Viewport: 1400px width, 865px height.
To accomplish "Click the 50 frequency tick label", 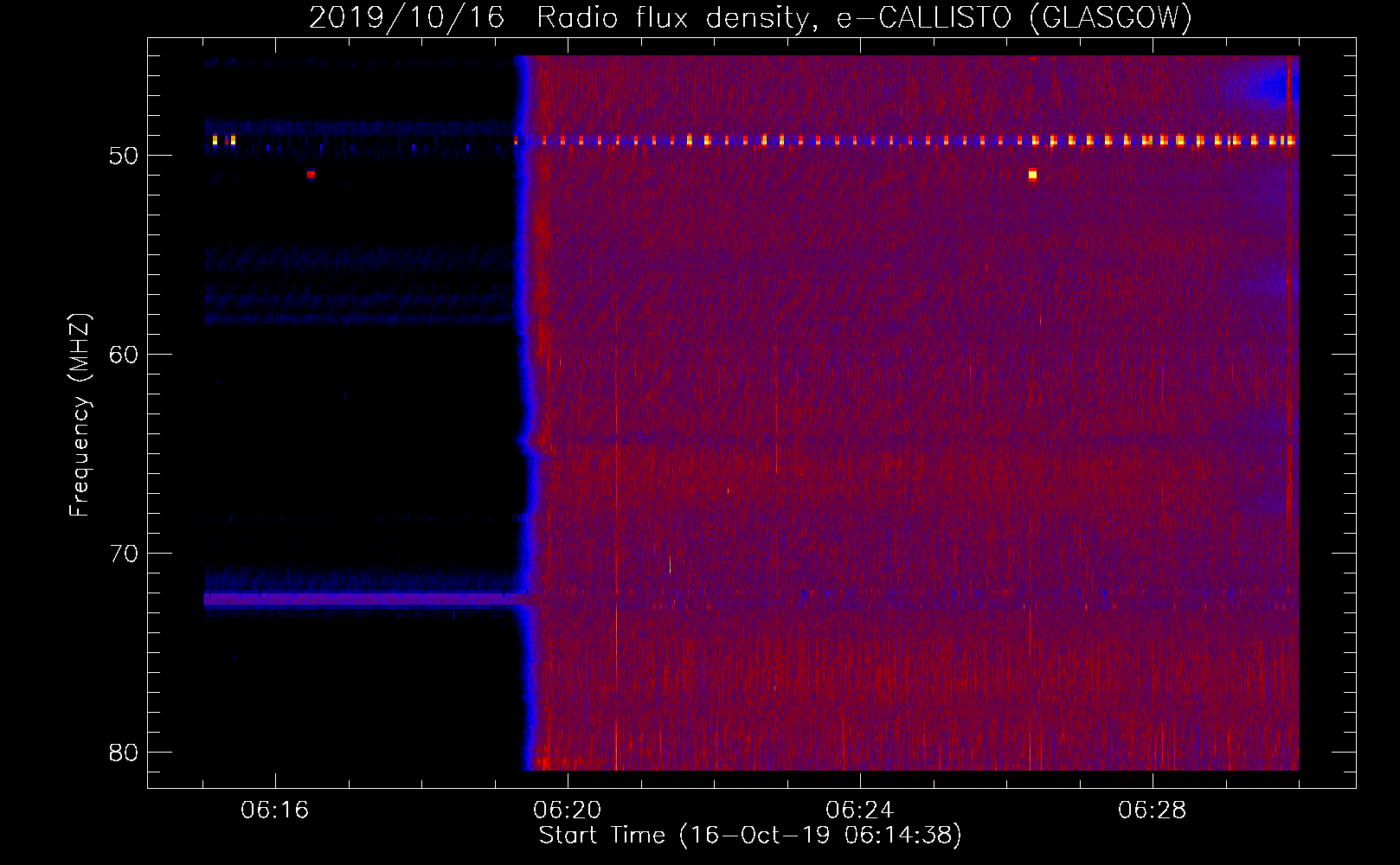I will 124,156.
